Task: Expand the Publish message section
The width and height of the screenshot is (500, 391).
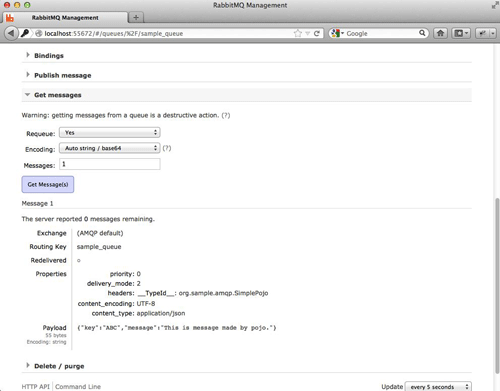Action: click(x=62, y=75)
